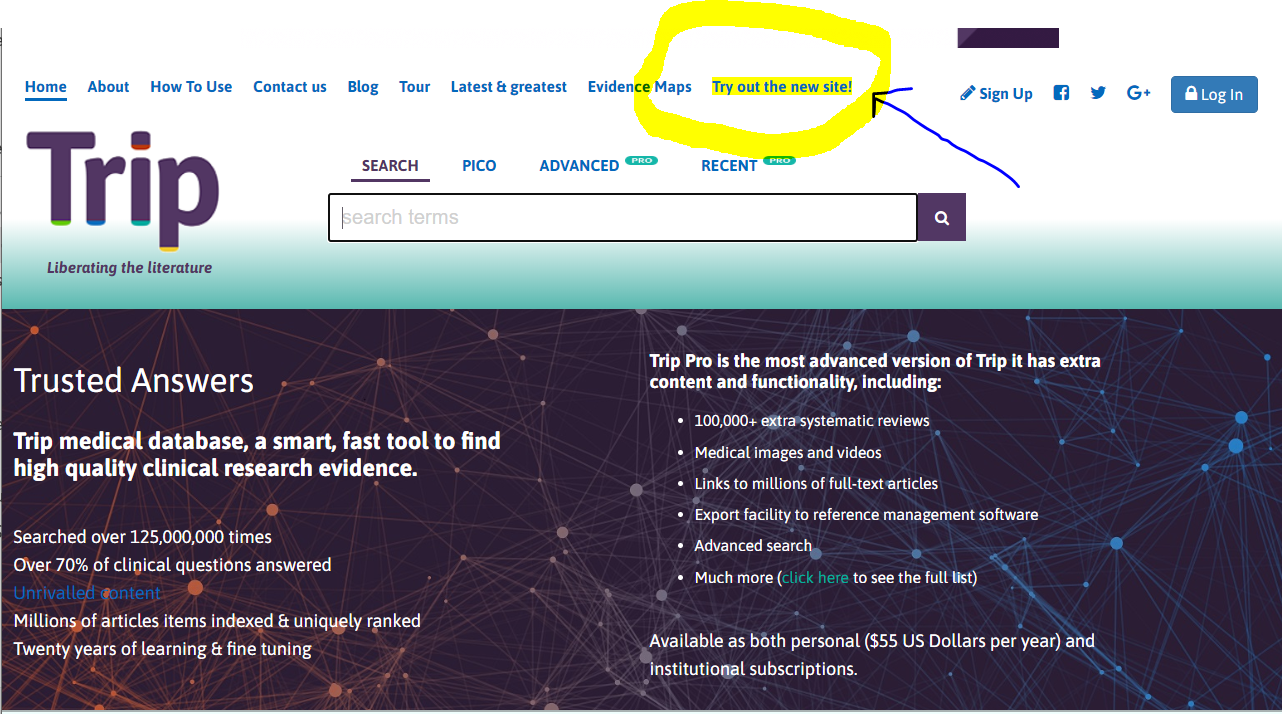Open Evidence Maps from navigation

pyautogui.click(x=639, y=87)
